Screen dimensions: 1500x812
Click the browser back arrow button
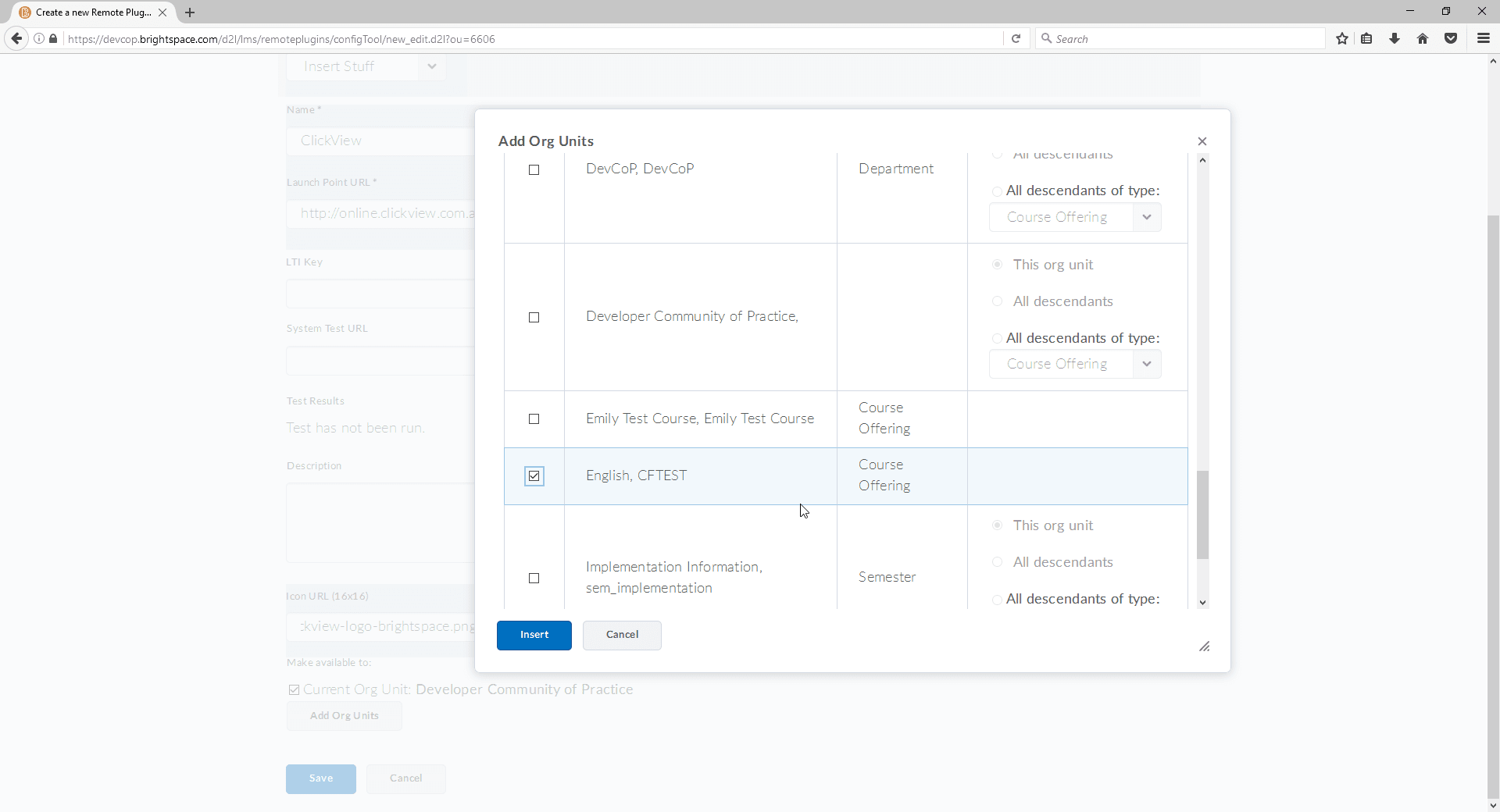click(x=16, y=38)
